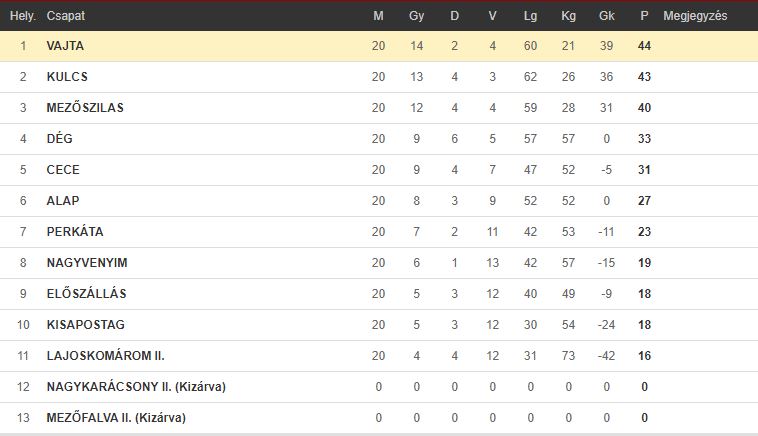Open the CECE team entry

63,170
